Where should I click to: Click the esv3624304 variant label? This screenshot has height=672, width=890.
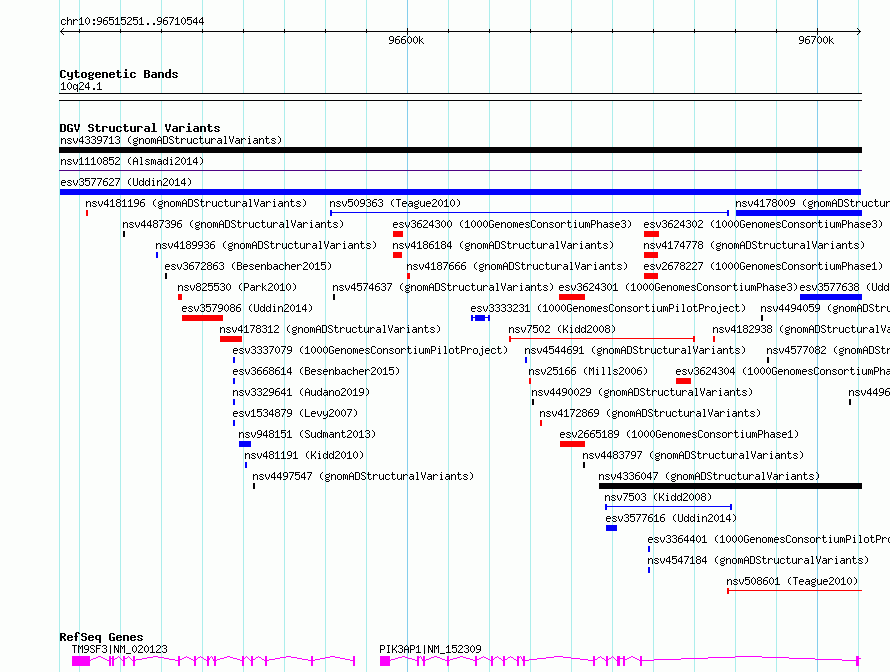(x=782, y=371)
